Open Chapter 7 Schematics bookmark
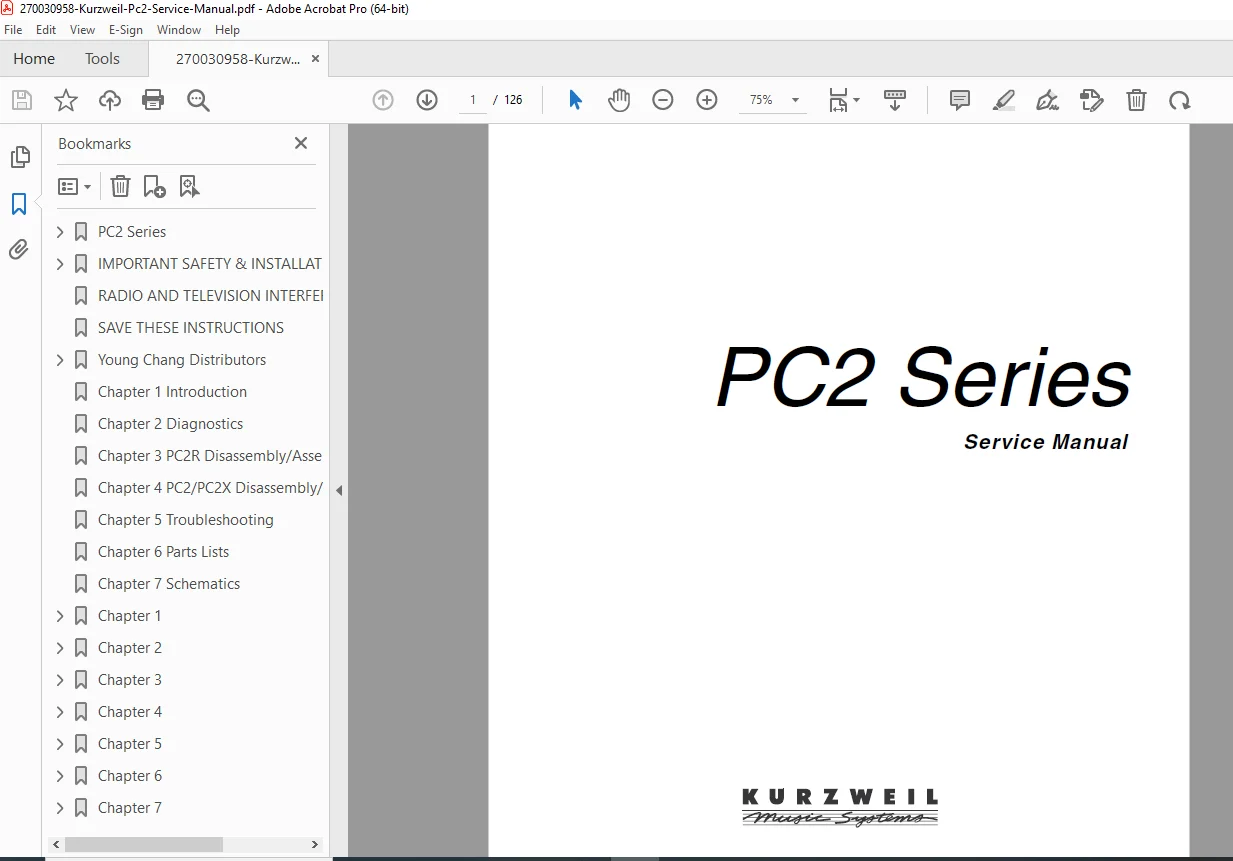Screen dimensions: 1233x861 [x=169, y=584]
